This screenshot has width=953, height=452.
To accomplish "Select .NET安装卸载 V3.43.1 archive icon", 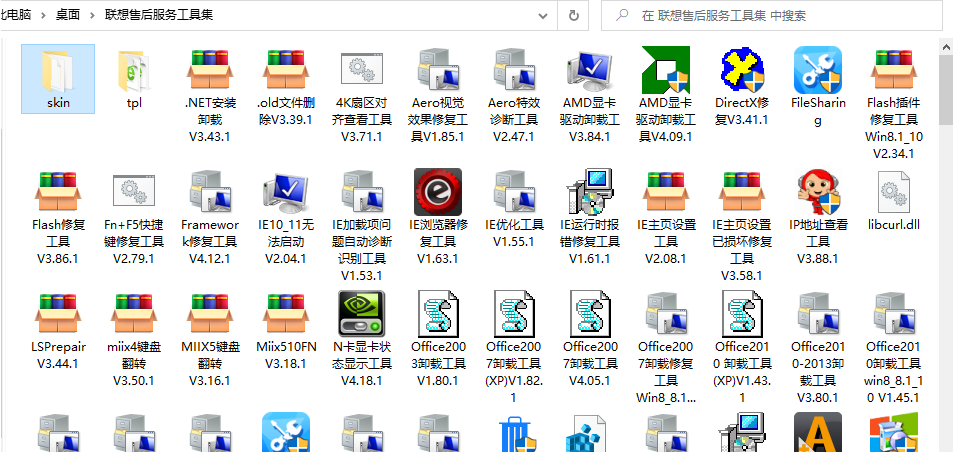I will pyautogui.click(x=210, y=70).
